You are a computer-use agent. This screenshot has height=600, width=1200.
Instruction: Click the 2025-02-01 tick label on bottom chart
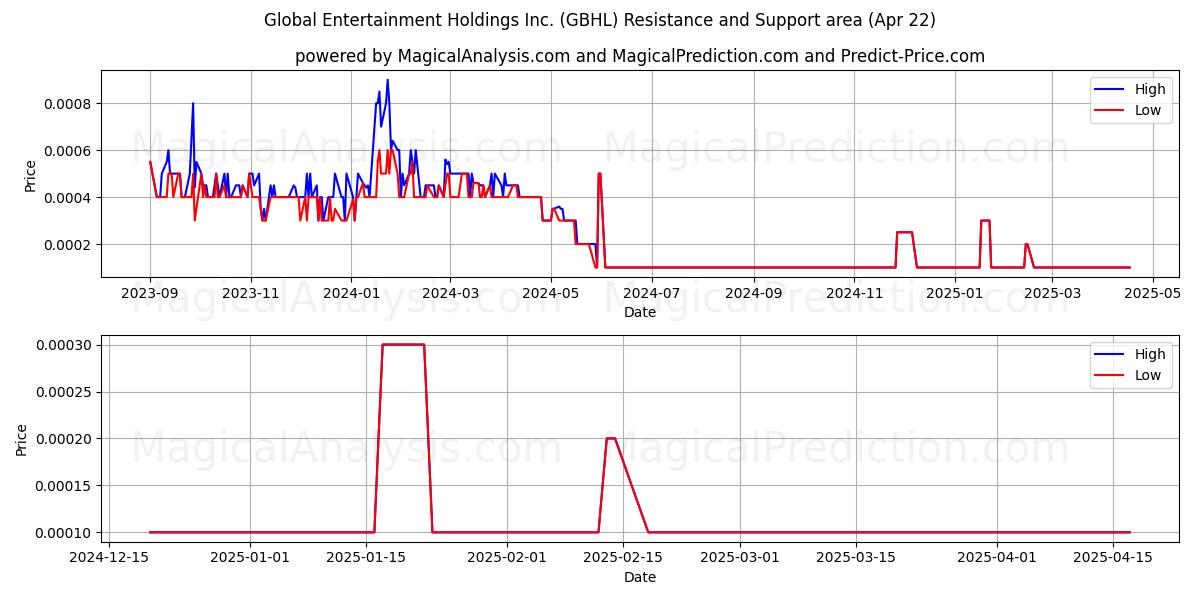coord(507,558)
